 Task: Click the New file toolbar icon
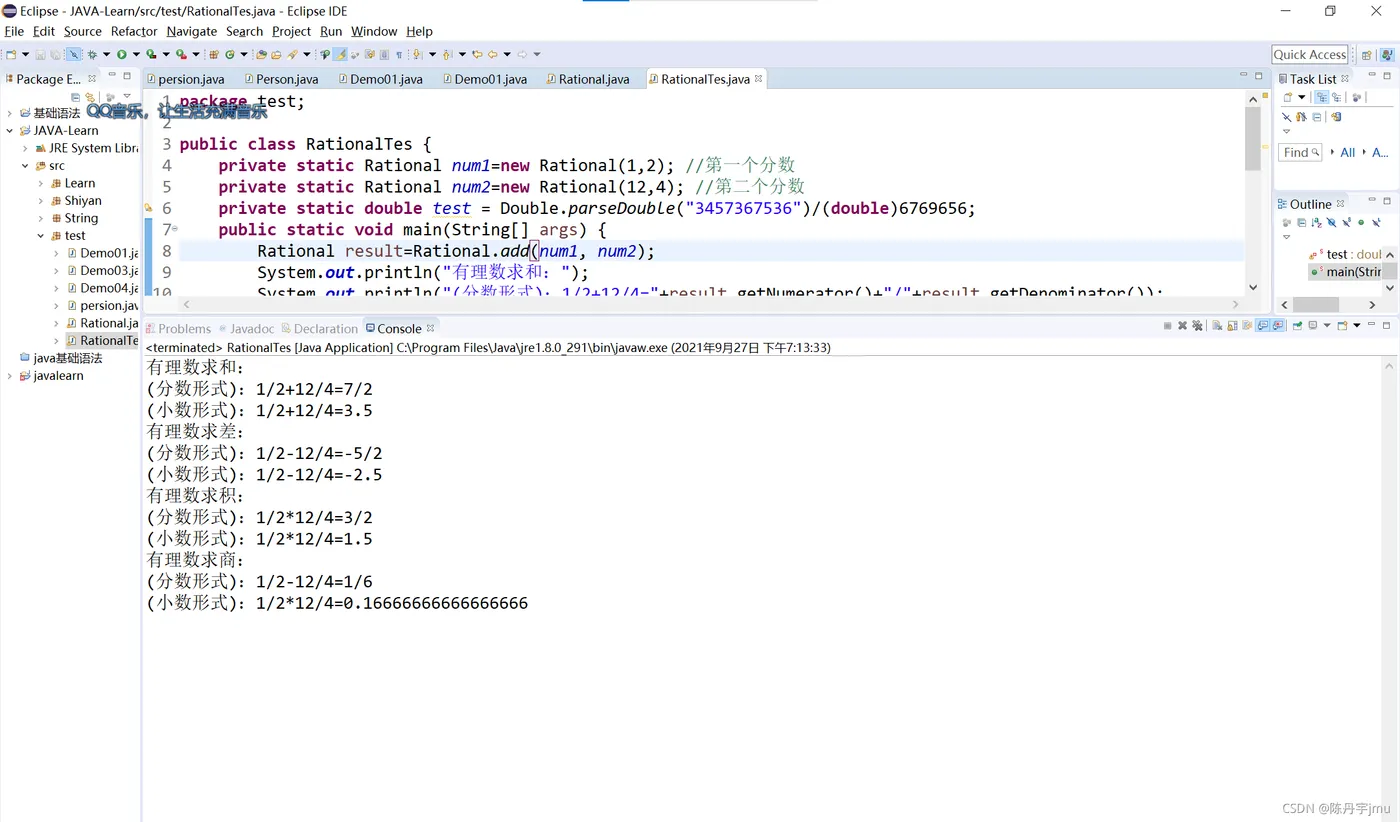pos(11,54)
